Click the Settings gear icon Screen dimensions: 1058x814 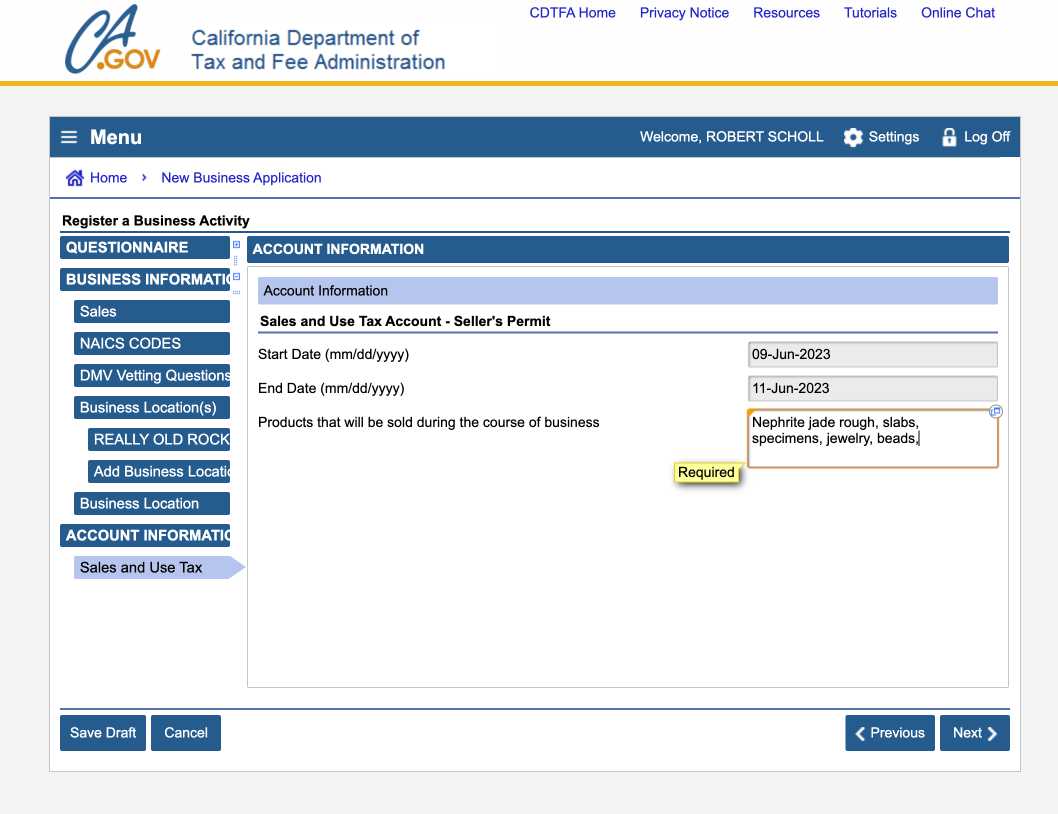point(853,138)
